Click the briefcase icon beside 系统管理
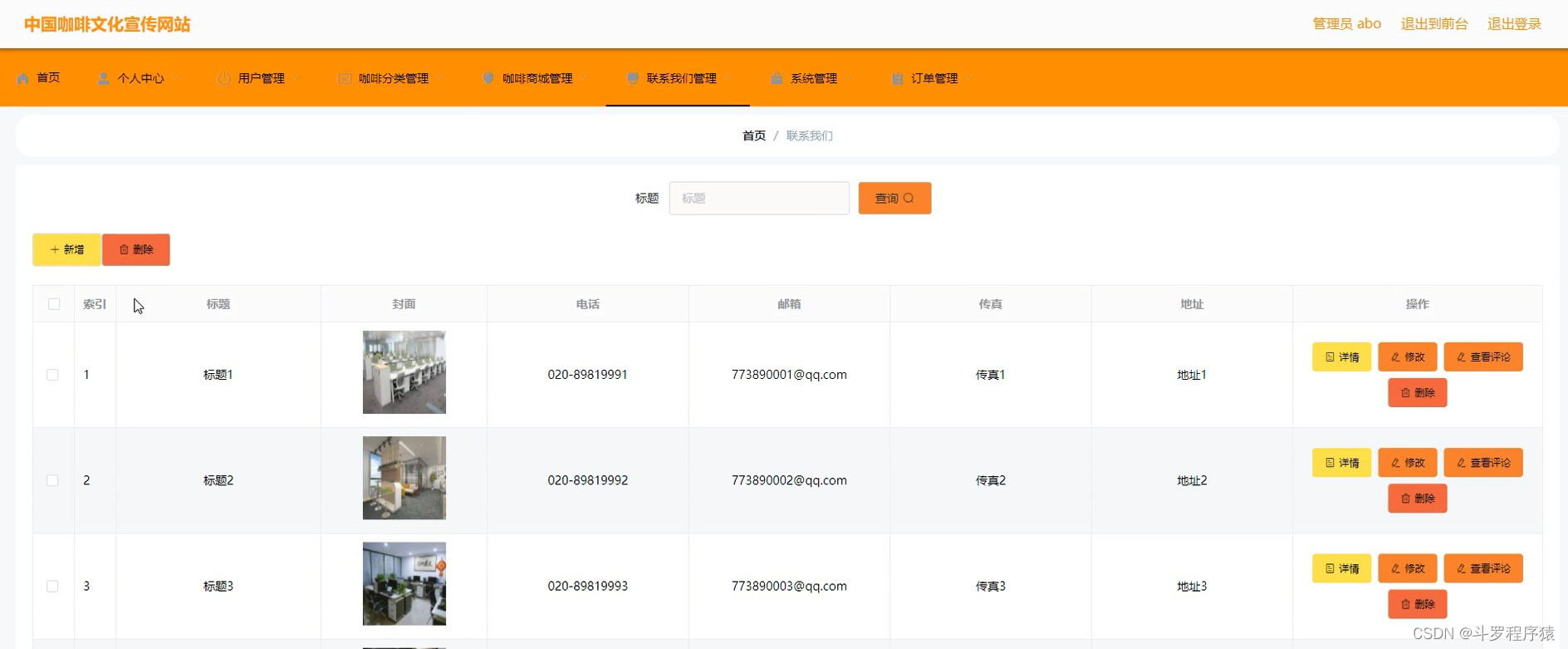The image size is (1568, 649). (777, 78)
